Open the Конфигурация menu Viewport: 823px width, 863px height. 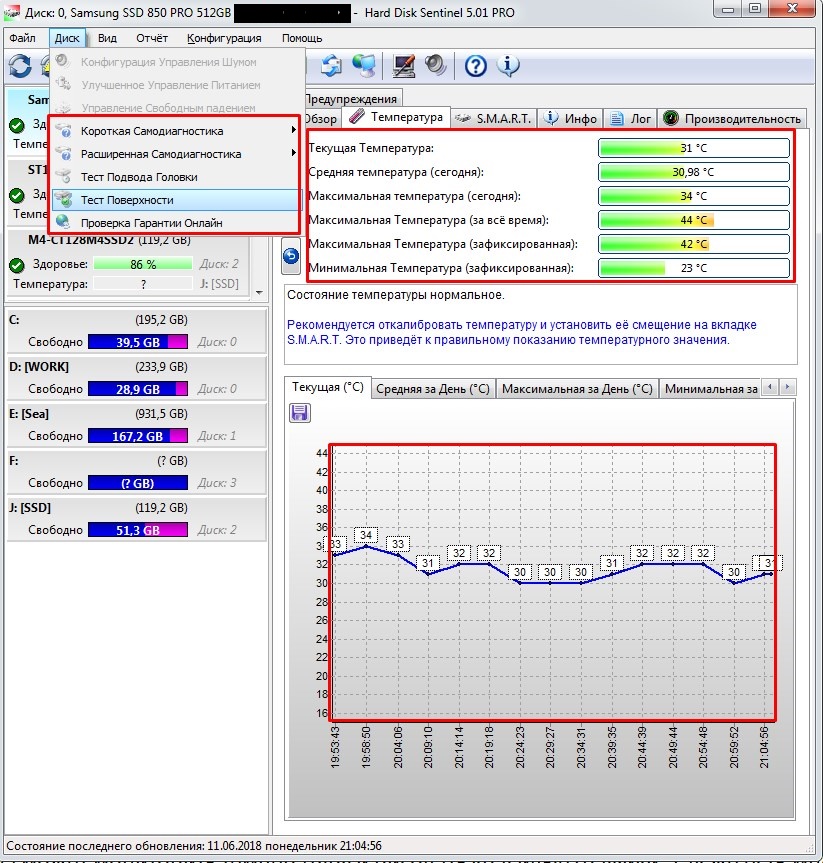click(x=224, y=38)
